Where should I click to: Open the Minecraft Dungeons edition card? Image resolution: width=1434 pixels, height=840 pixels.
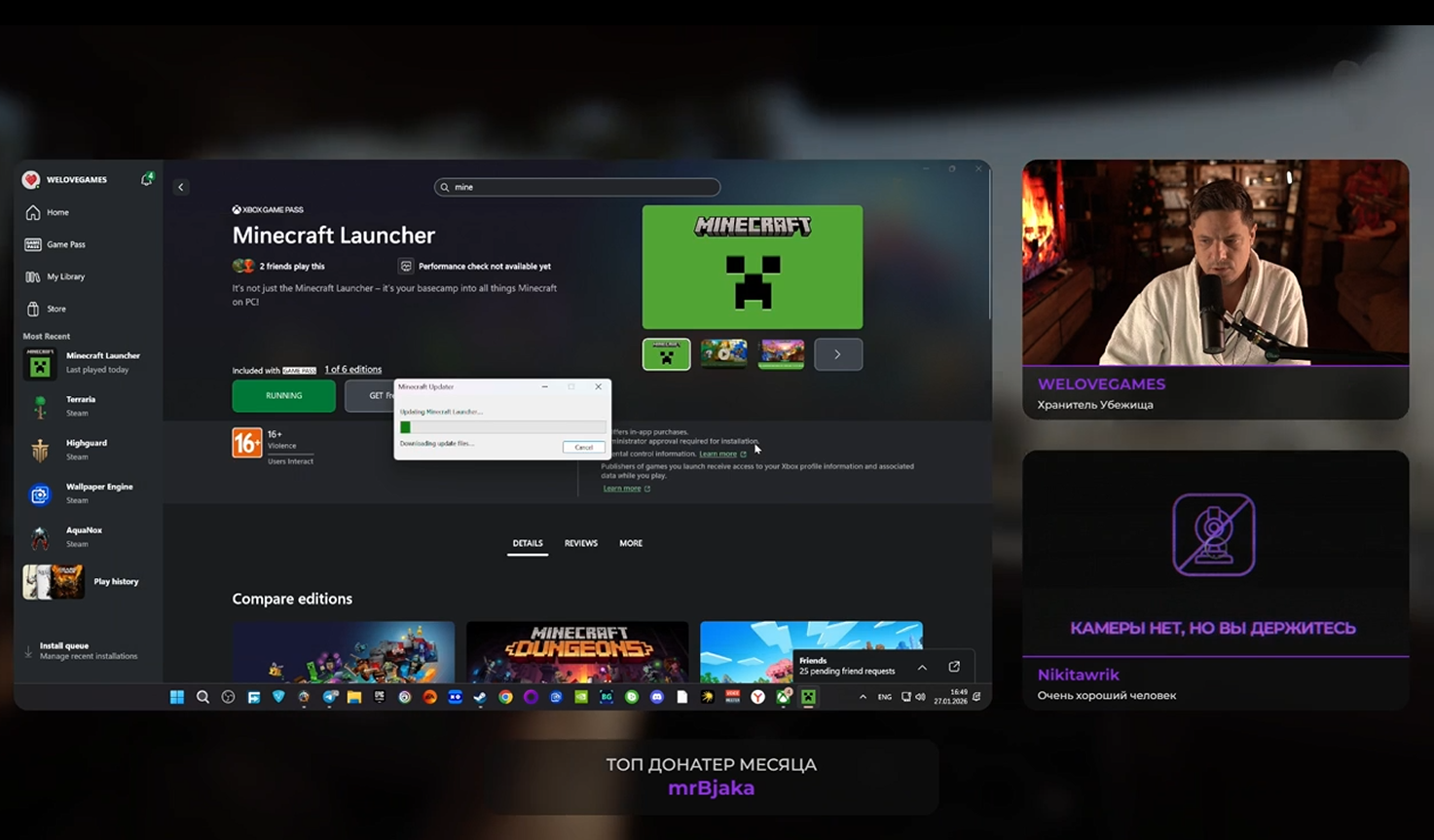pos(577,652)
